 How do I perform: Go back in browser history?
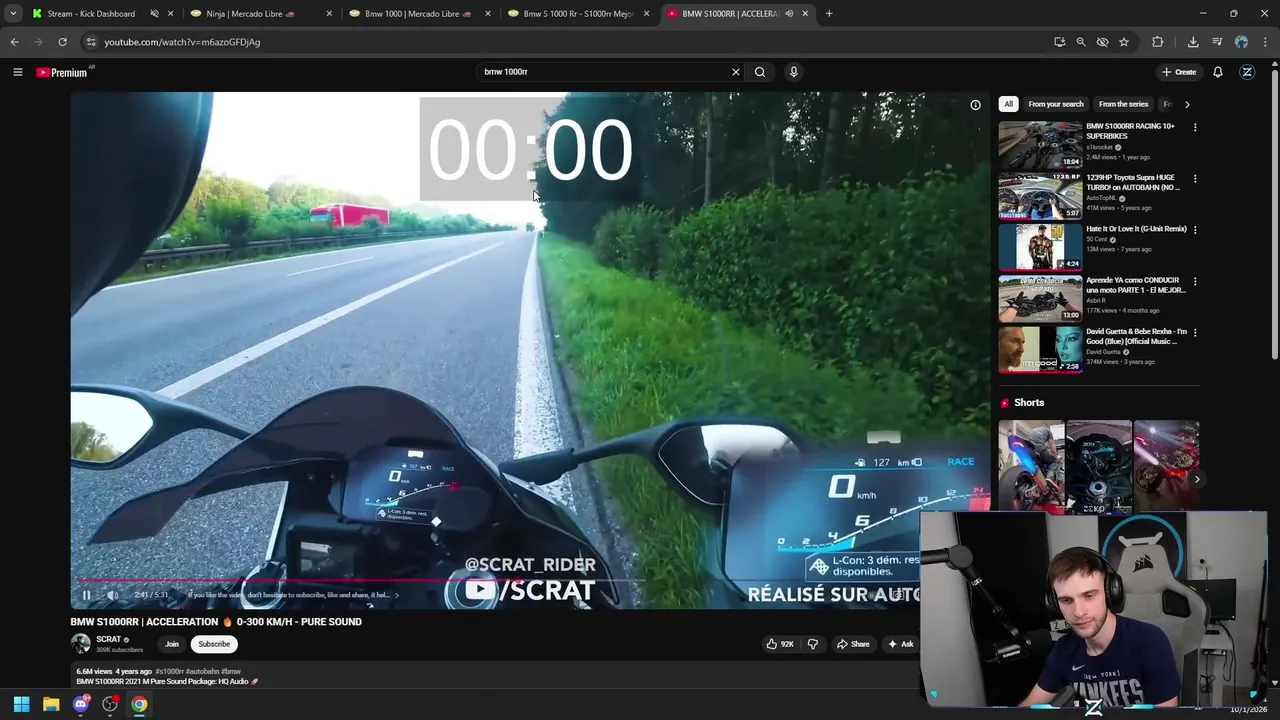coord(14,42)
